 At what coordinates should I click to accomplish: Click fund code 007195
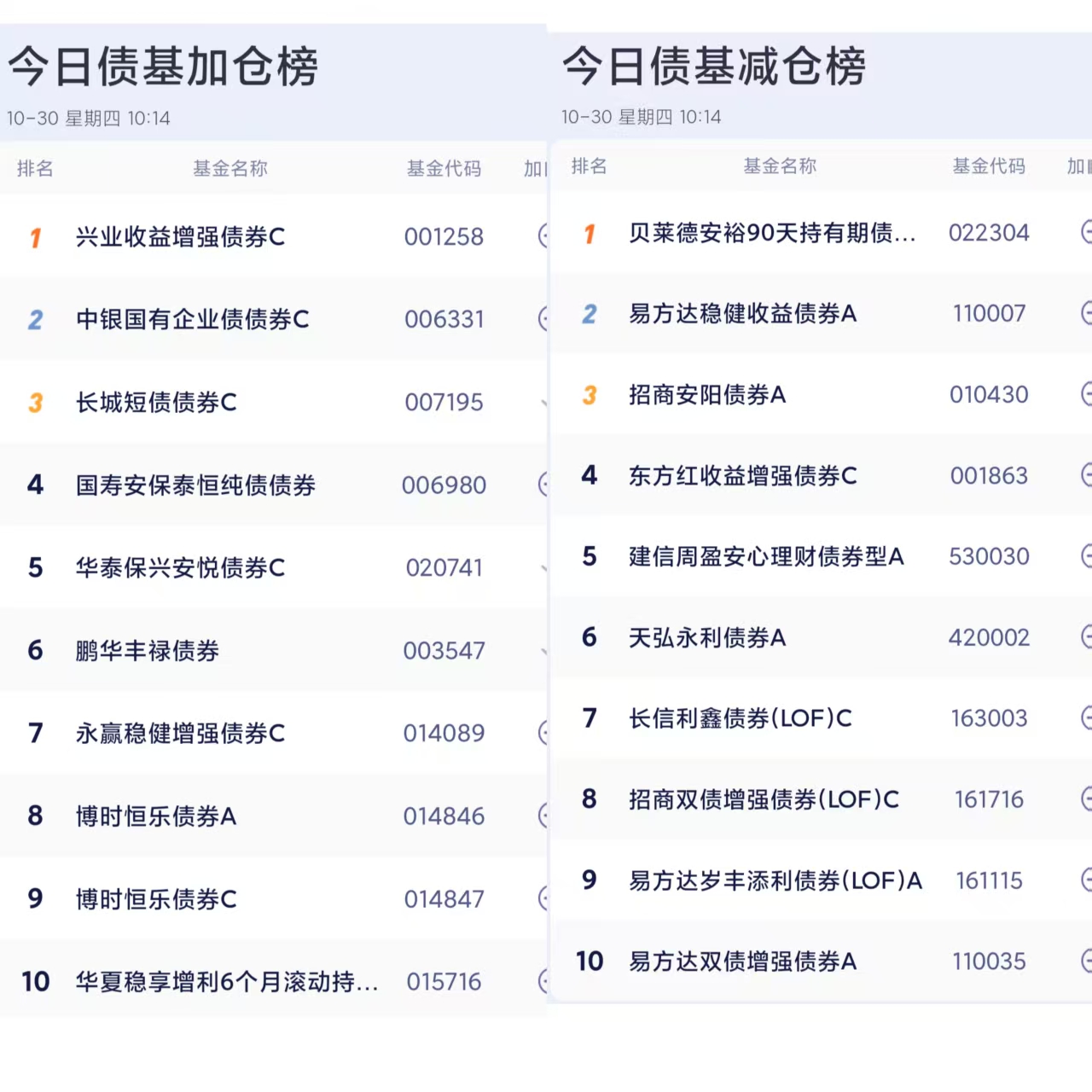tap(444, 402)
